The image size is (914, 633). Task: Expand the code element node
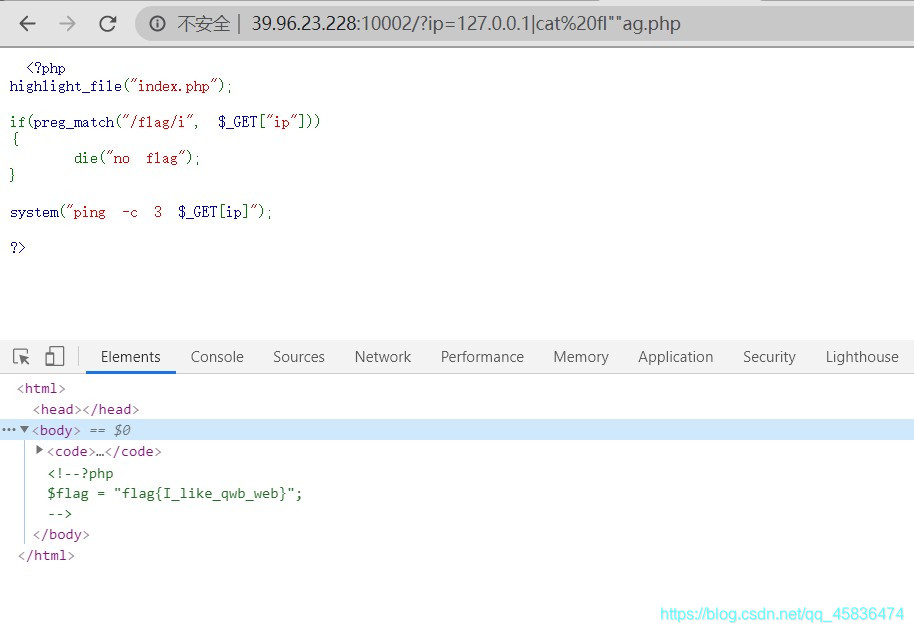click(x=40, y=450)
